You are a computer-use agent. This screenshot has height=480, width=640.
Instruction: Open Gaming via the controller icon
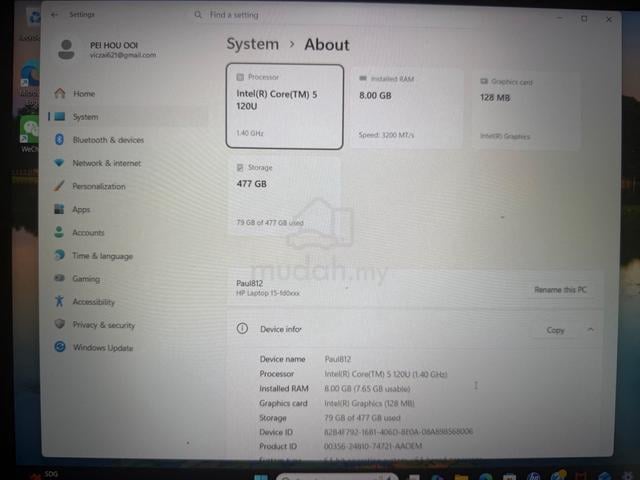60,278
